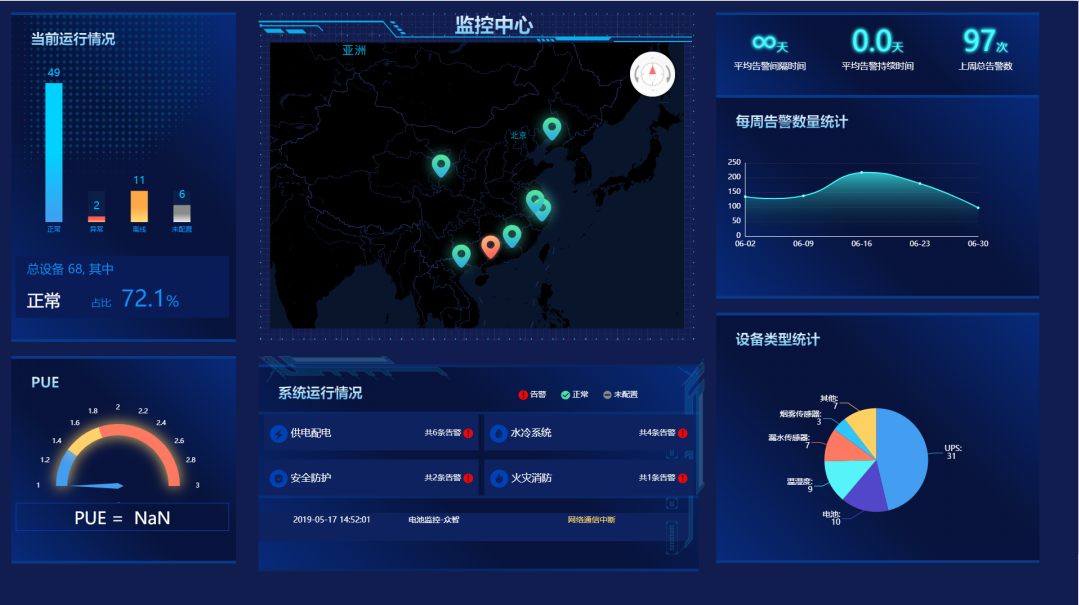The image size is (1079, 605).
Task: Click the compass control on the map
Action: tap(652, 74)
